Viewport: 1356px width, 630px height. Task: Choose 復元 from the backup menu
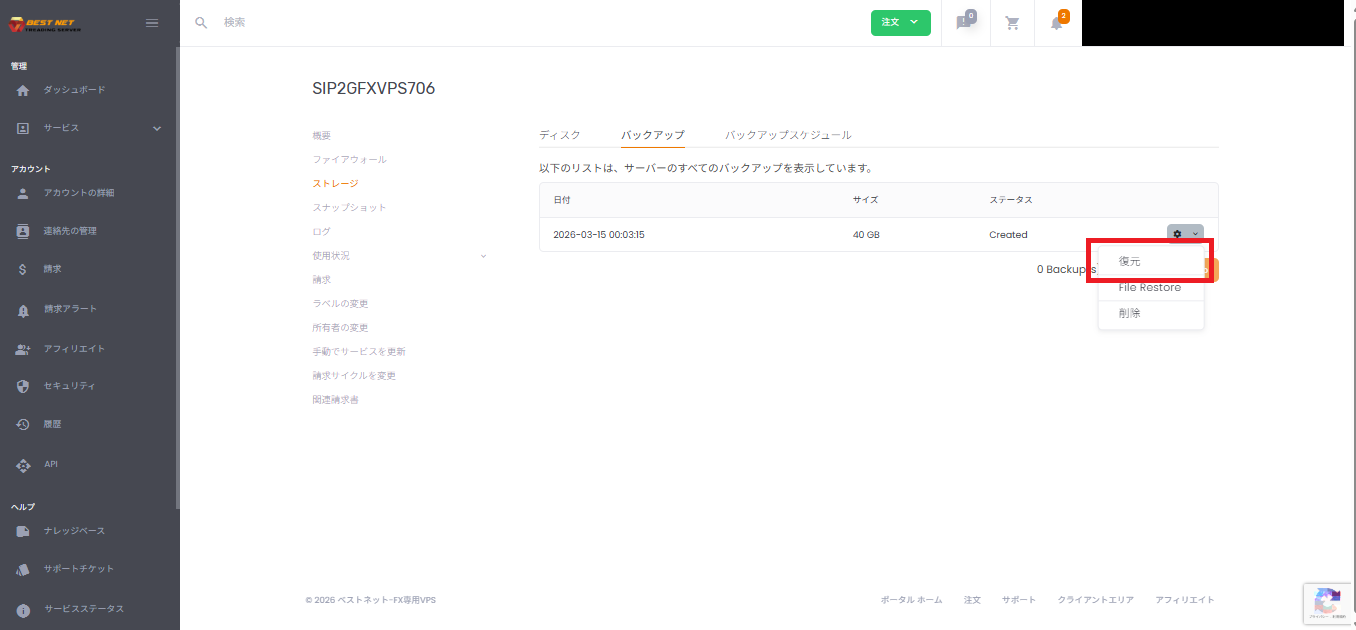(x=1129, y=260)
